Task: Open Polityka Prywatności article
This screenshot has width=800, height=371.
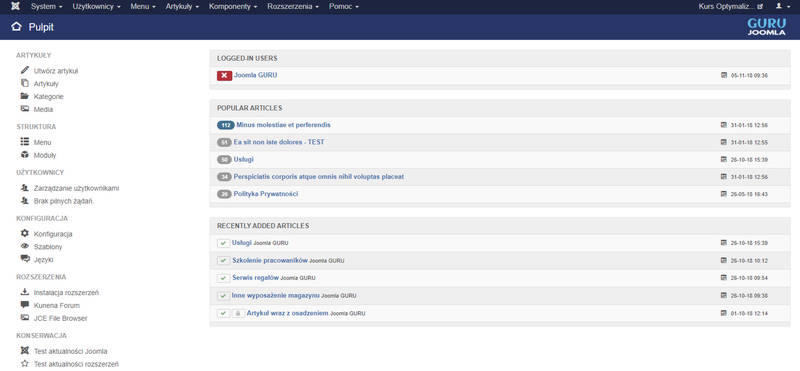Action: pos(266,194)
